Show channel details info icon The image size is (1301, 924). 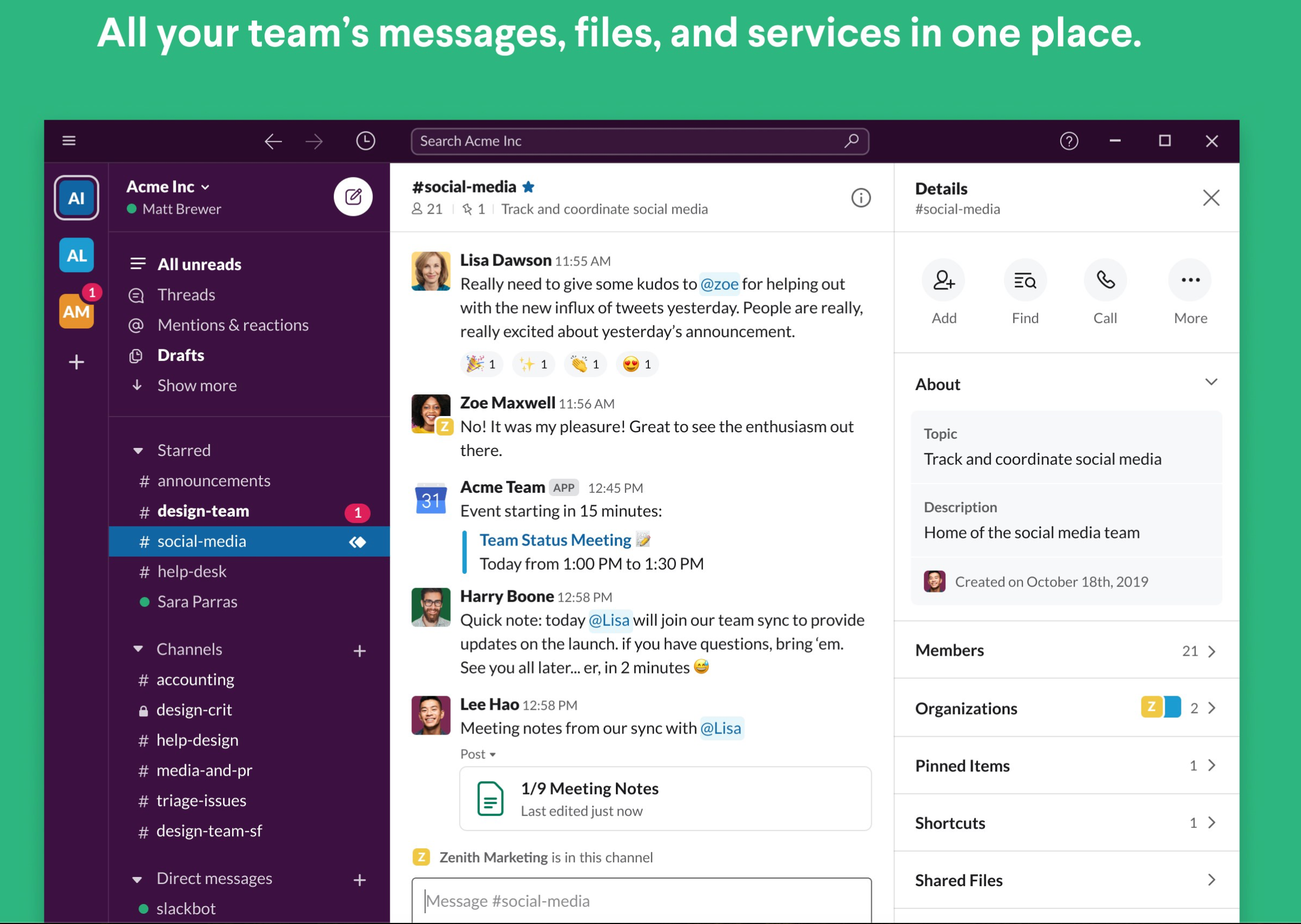tap(860, 197)
